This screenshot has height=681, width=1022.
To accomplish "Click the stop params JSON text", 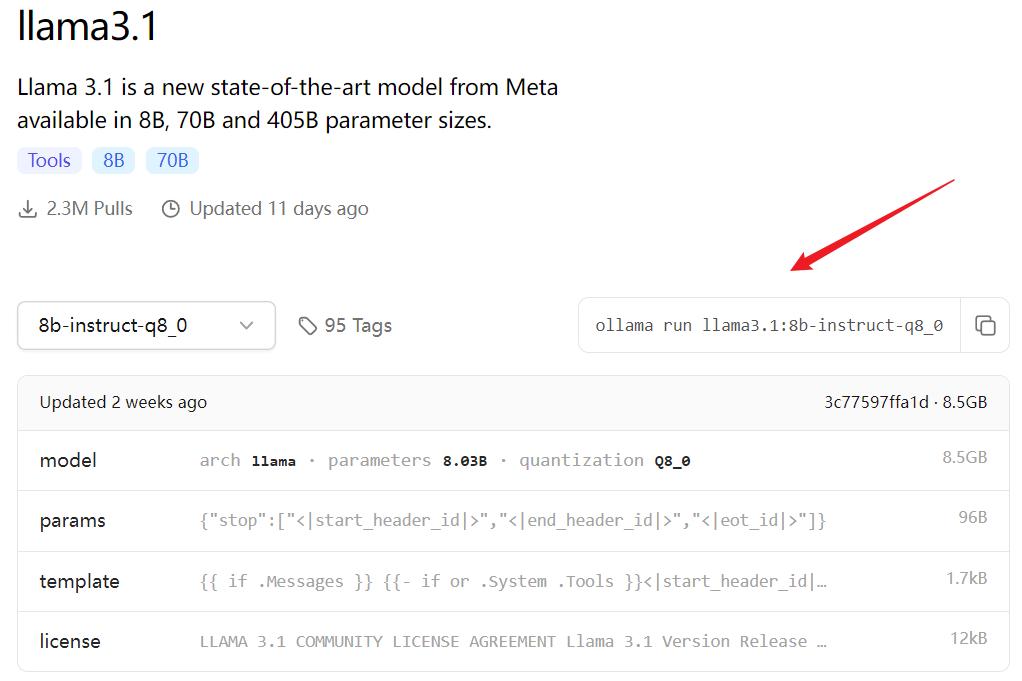I will [512, 521].
